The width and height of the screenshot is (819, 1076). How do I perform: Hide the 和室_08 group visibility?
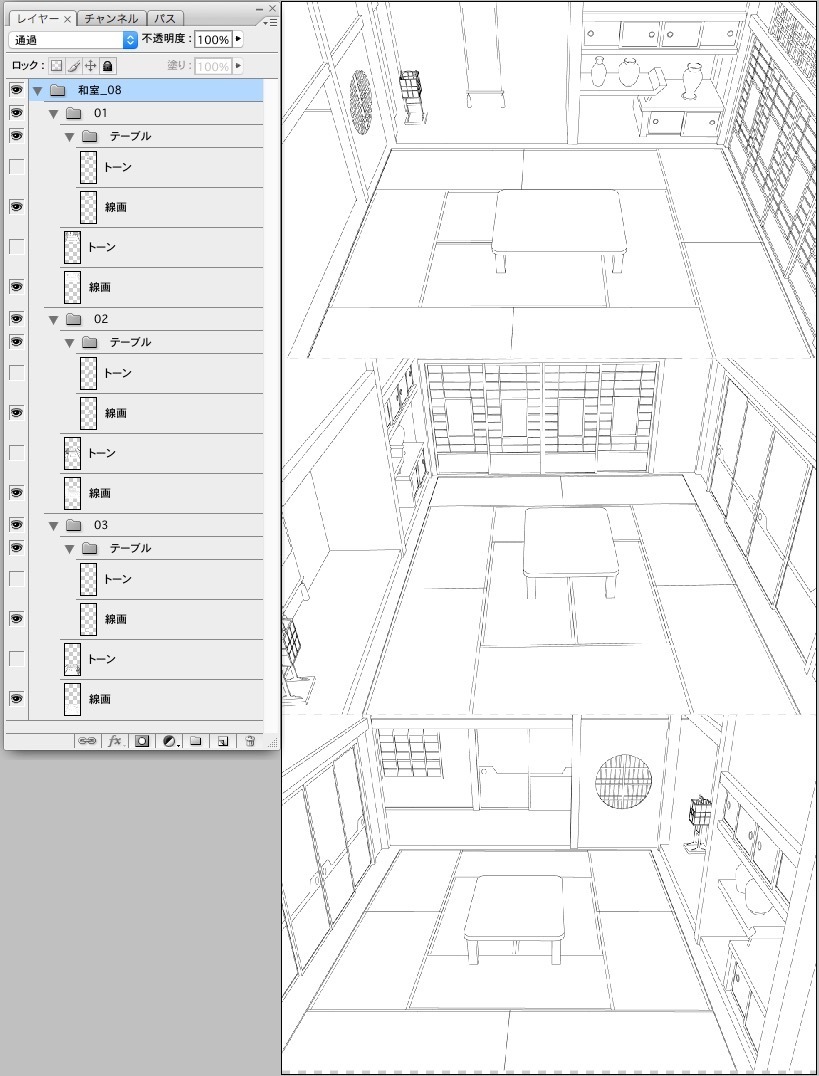click(x=15, y=89)
